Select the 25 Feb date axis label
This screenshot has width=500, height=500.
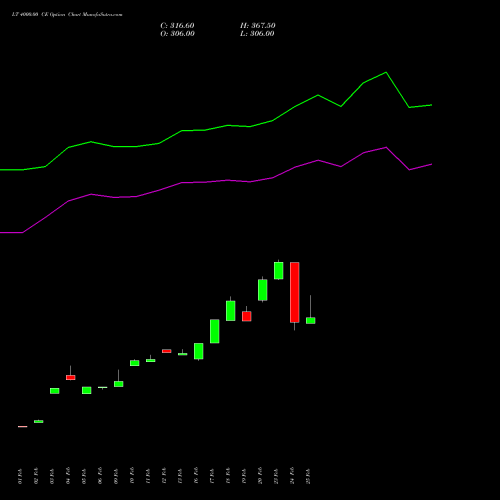[x=308, y=476]
